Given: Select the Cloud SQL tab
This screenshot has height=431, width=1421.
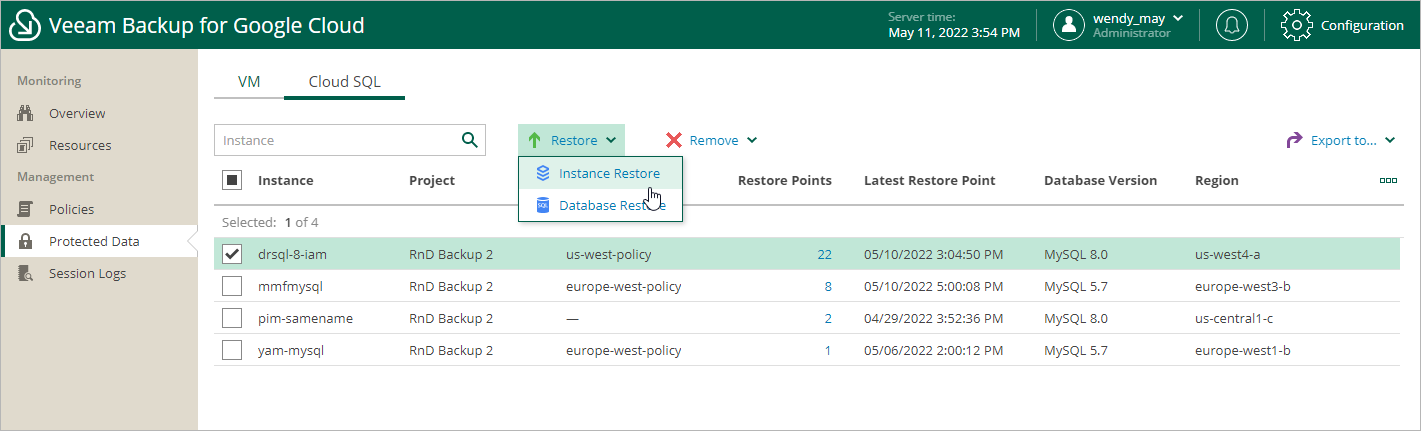Looking at the screenshot, I should click(x=344, y=82).
